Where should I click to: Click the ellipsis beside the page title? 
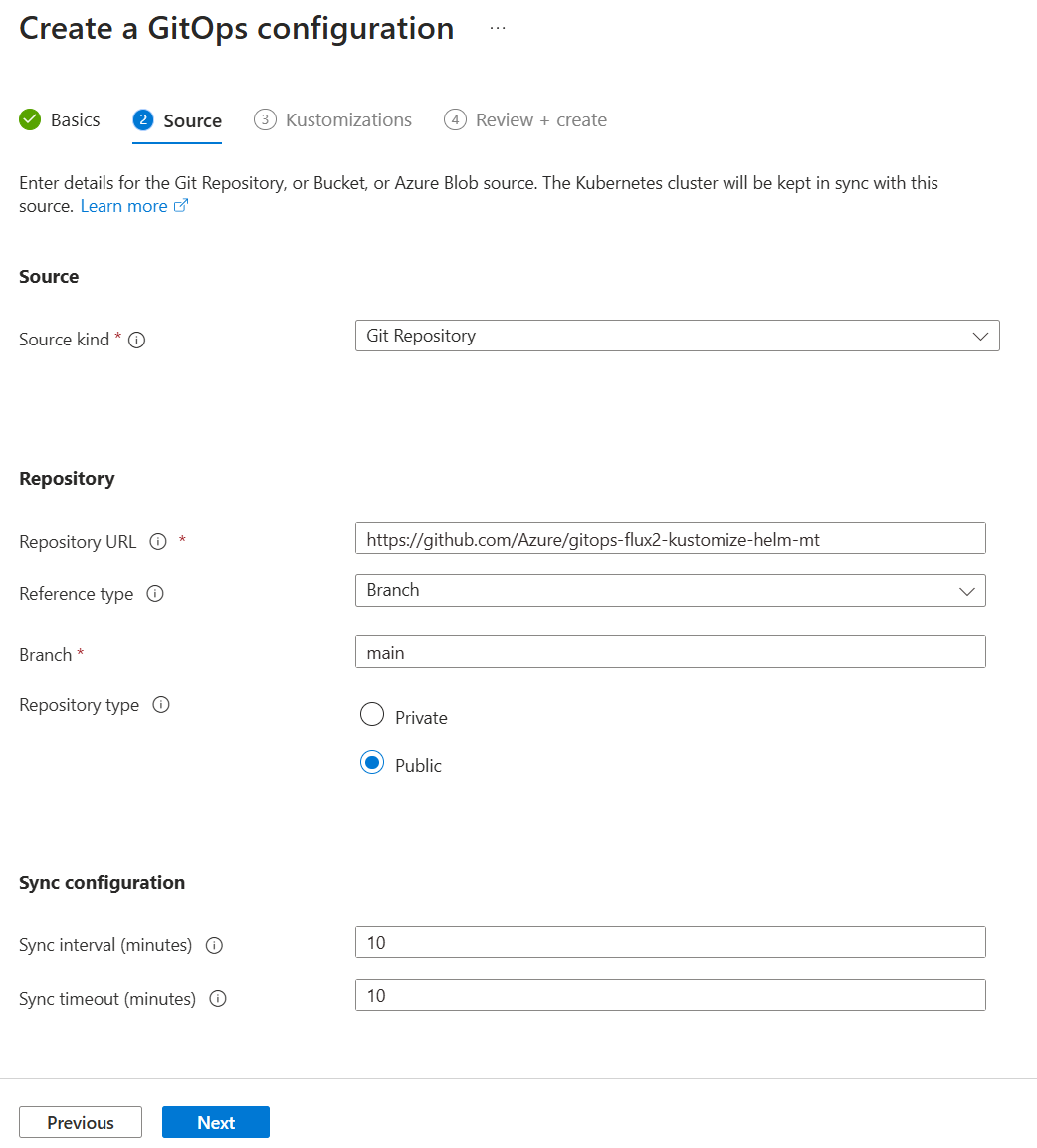(497, 27)
